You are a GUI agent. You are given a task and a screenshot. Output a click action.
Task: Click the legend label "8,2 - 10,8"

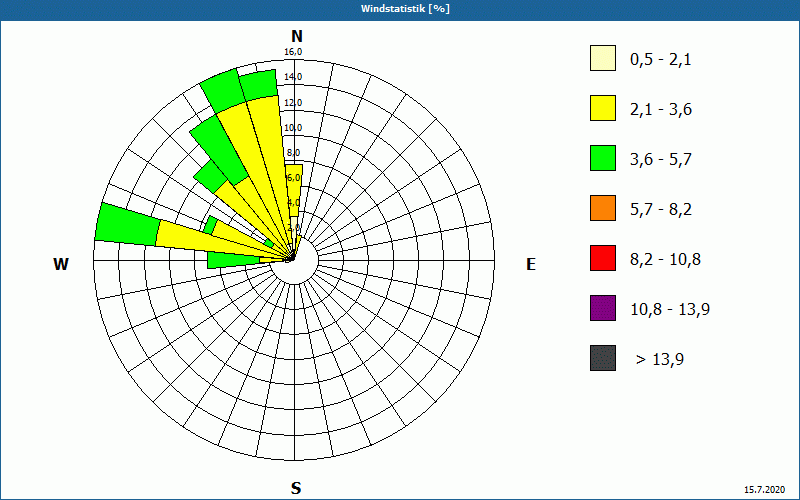point(665,260)
